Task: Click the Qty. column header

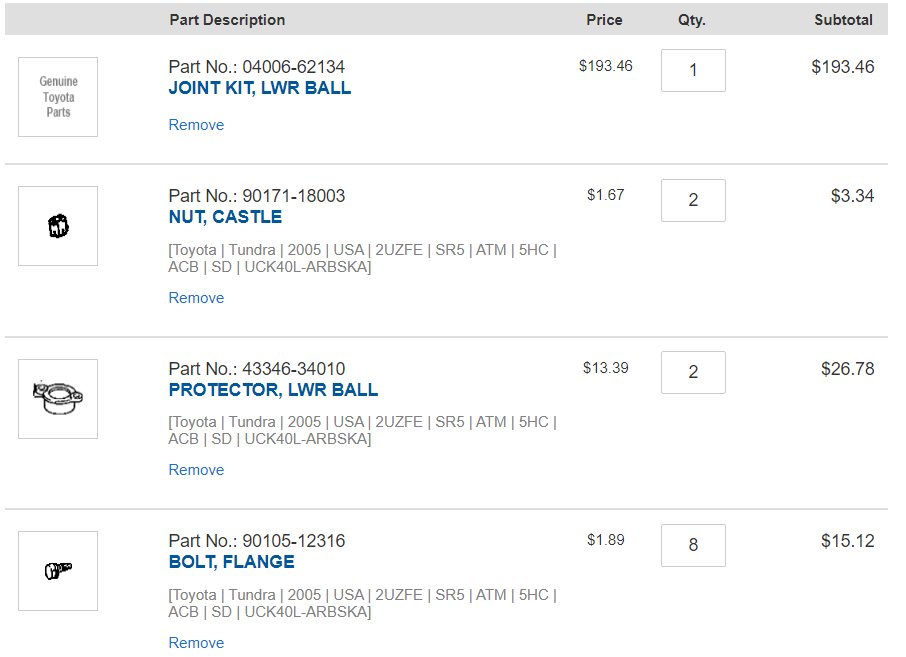Action: click(x=692, y=20)
